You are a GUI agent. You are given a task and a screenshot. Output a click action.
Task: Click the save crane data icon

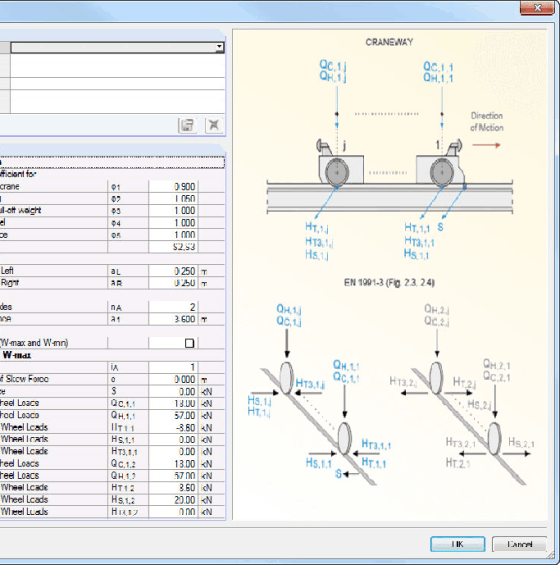(x=187, y=125)
